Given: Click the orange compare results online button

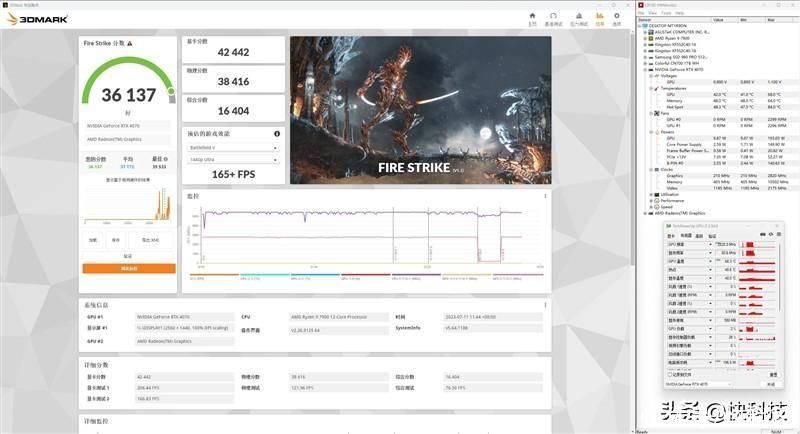Looking at the screenshot, I should (x=129, y=268).
